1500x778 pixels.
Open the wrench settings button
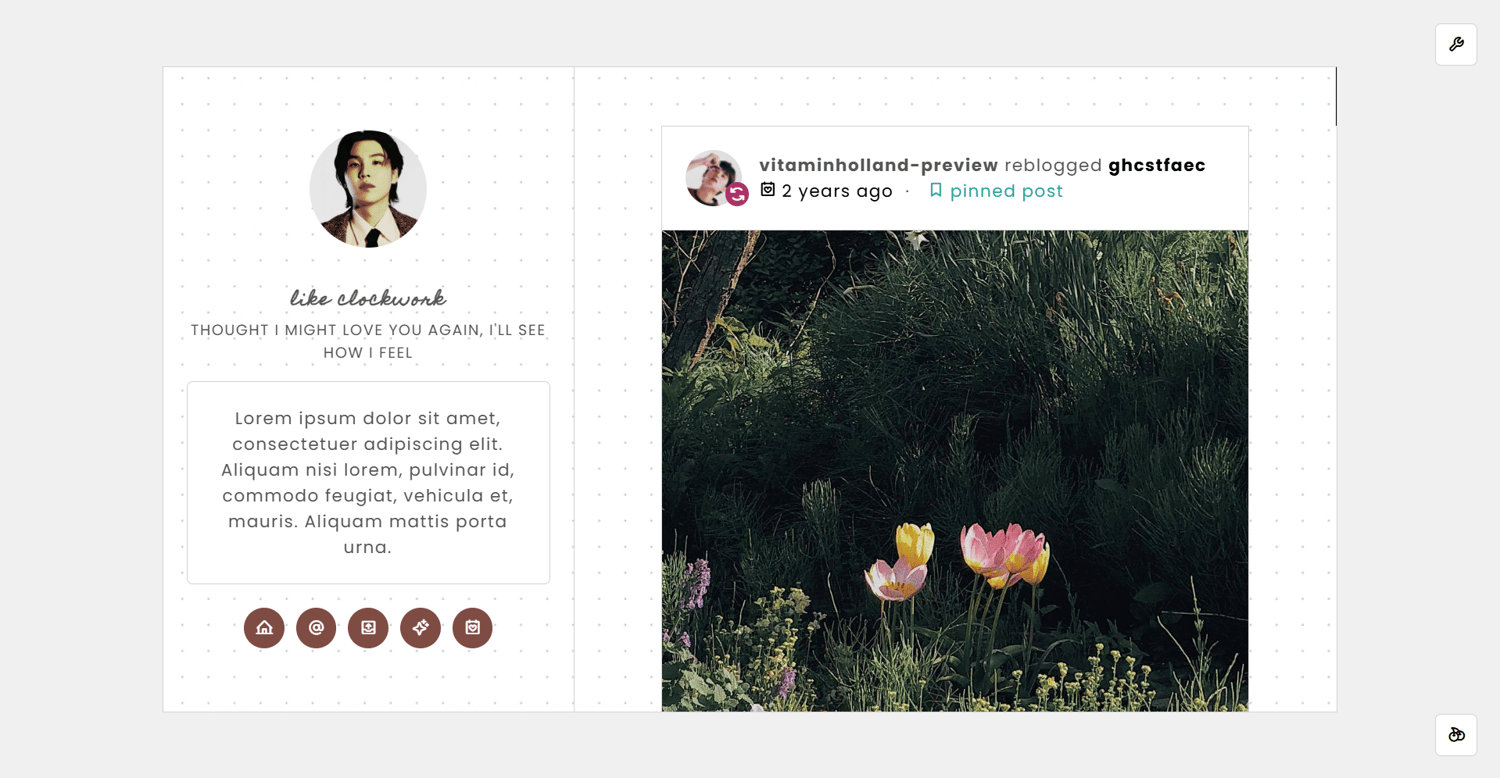1456,45
